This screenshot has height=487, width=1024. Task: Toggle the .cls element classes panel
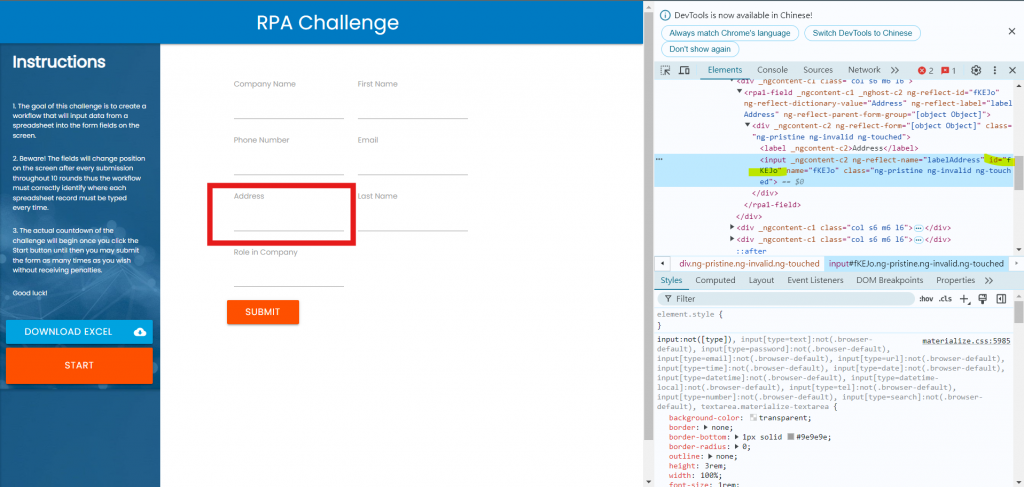945,299
